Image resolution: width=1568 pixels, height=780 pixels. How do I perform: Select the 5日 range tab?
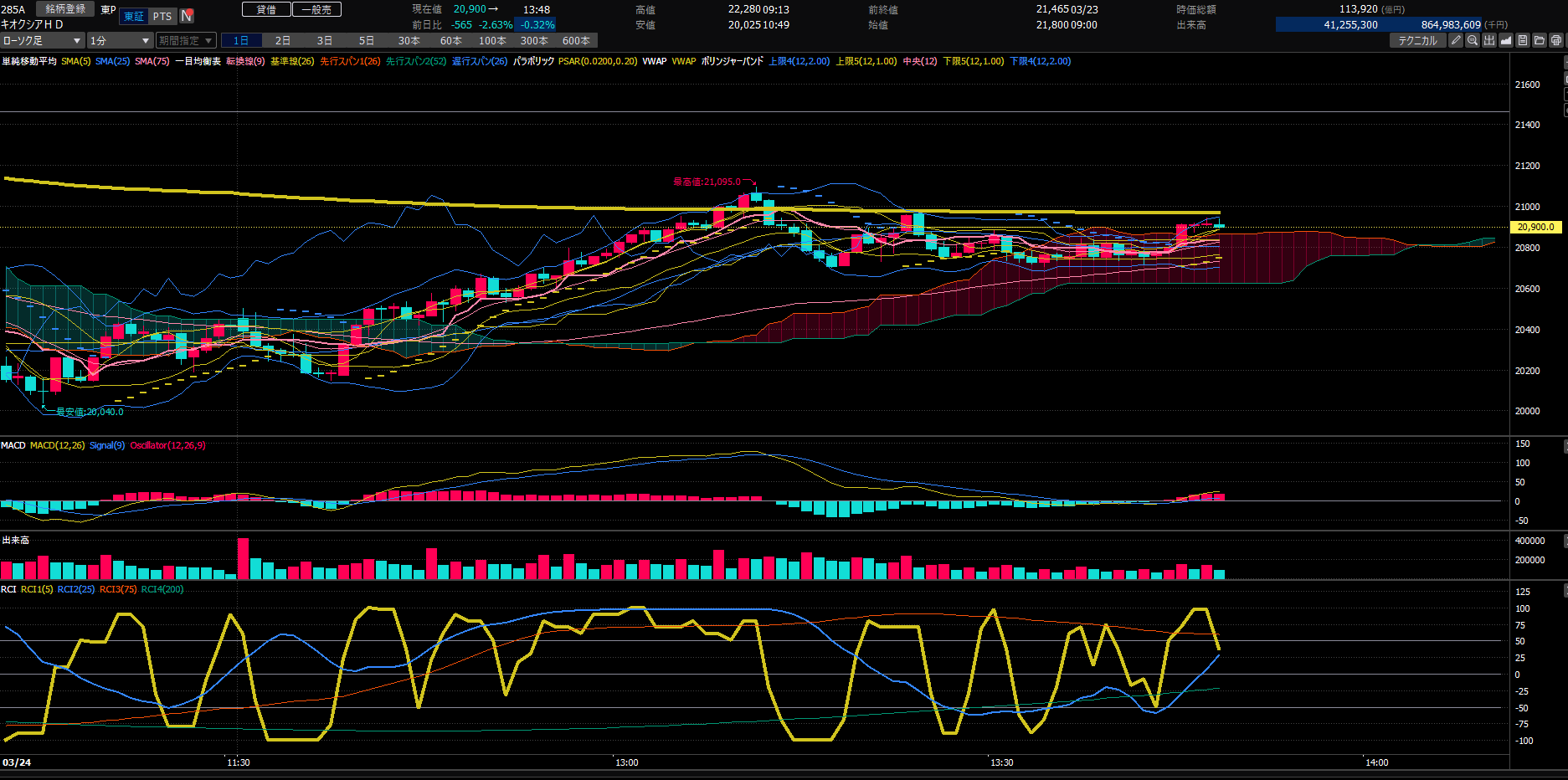(367, 40)
